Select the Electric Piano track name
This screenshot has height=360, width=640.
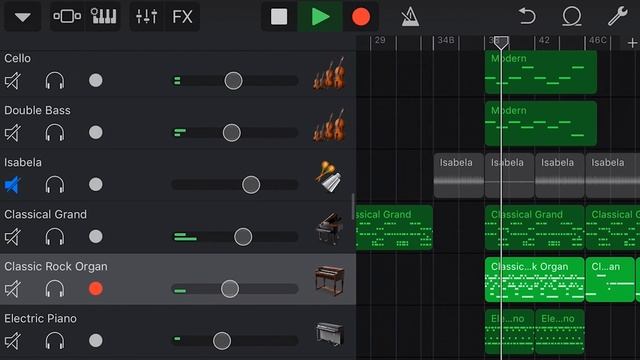pos(40,318)
